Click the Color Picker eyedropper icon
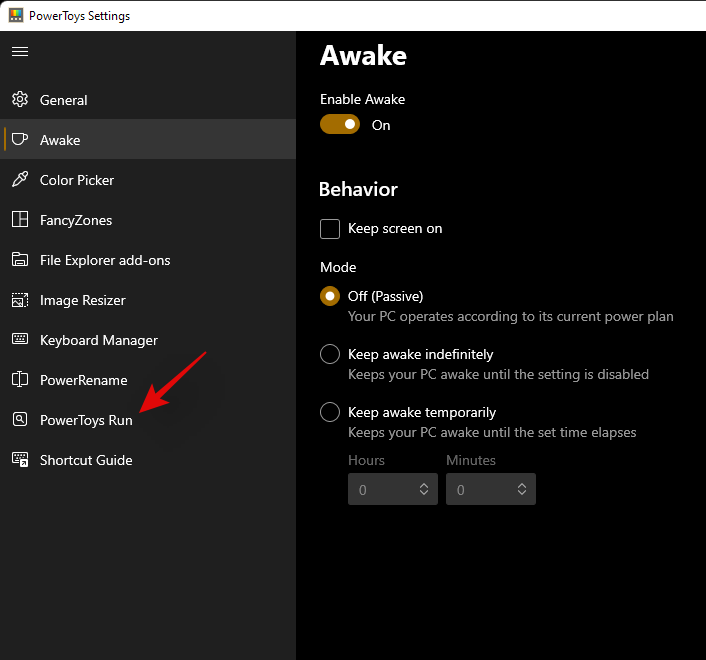 [x=20, y=180]
